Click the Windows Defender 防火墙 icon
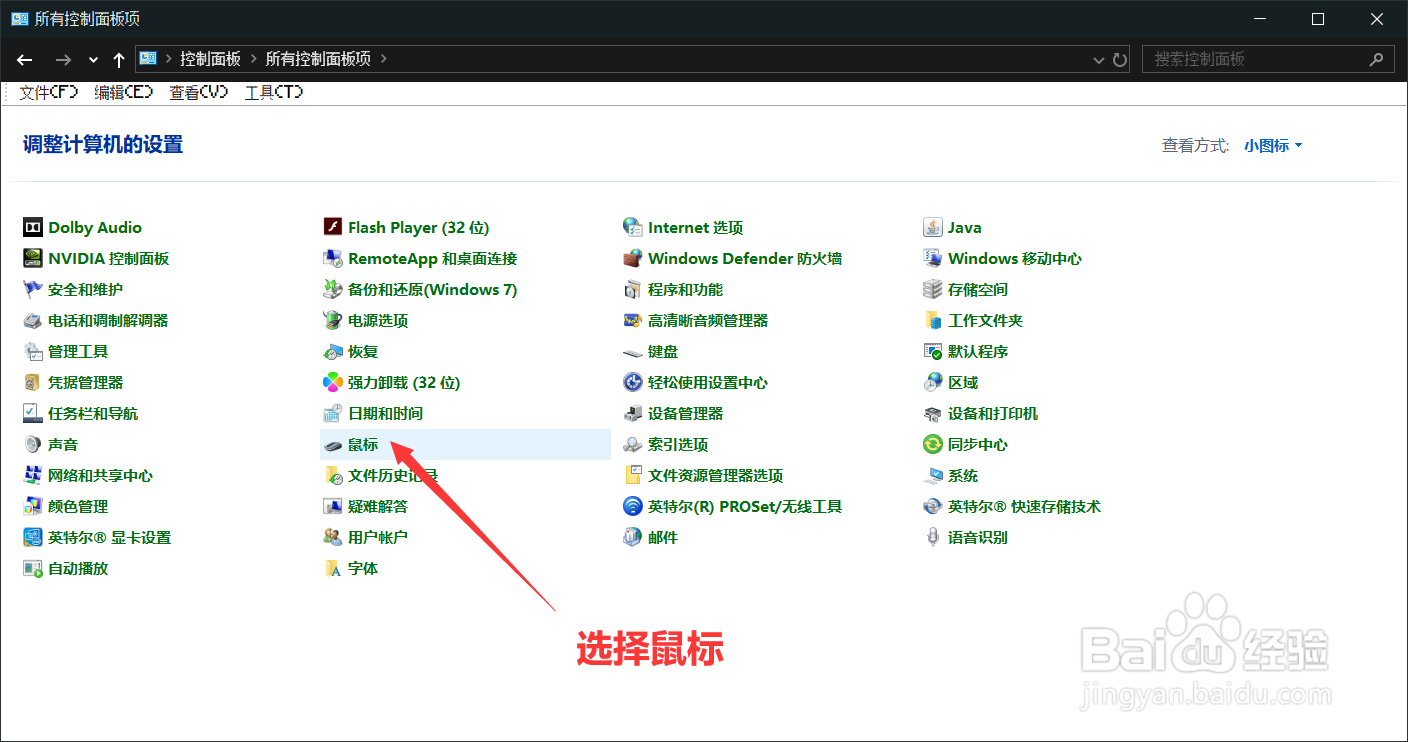Image resolution: width=1408 pixels, height=742 pixels. point(632,258)
